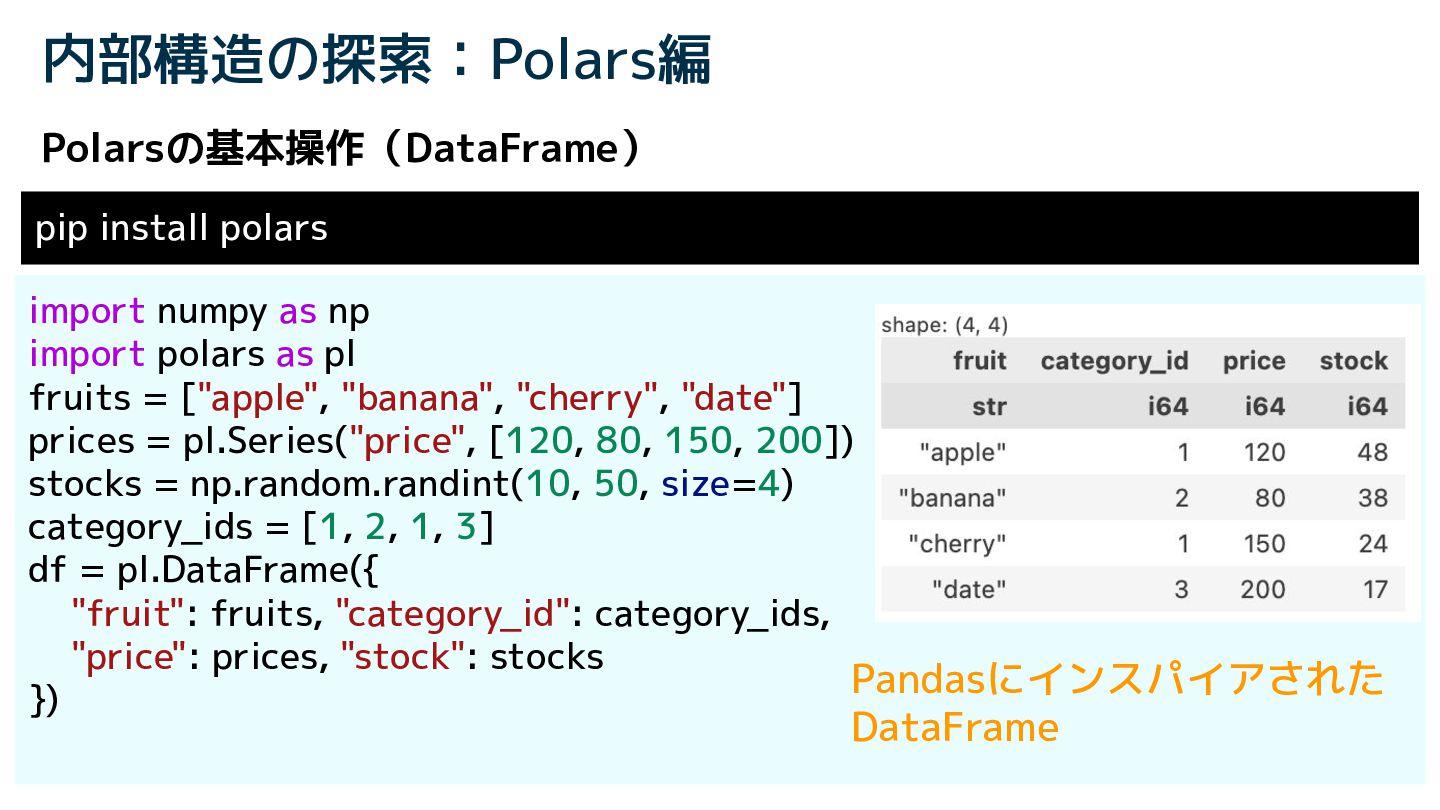Click the "category_ids = [1, 2, 1, 3]" line
The image size is (1440, 810).
(262, 527)
